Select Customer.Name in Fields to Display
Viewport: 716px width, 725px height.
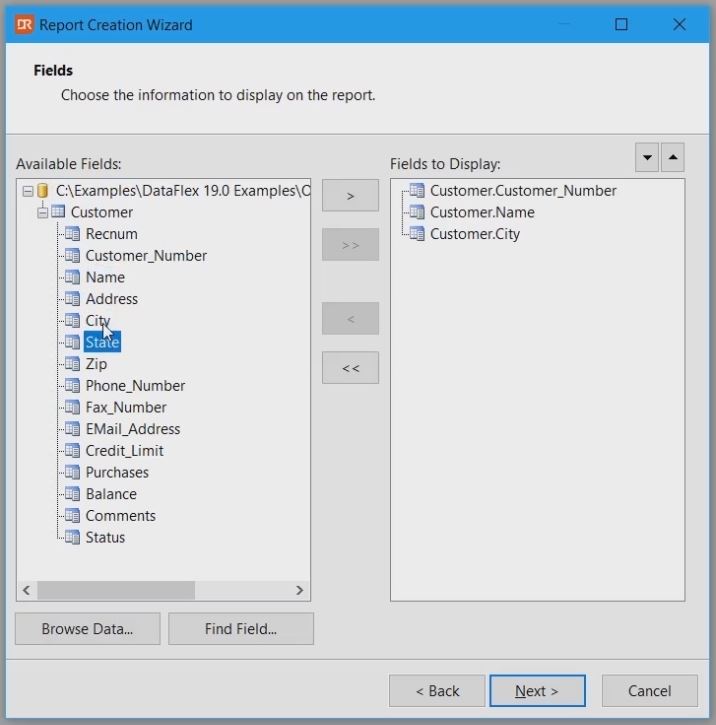482,212
